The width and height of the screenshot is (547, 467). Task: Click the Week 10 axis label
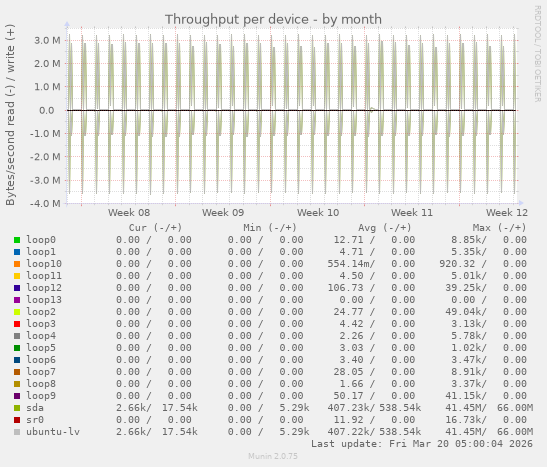(x=318, y=213)
